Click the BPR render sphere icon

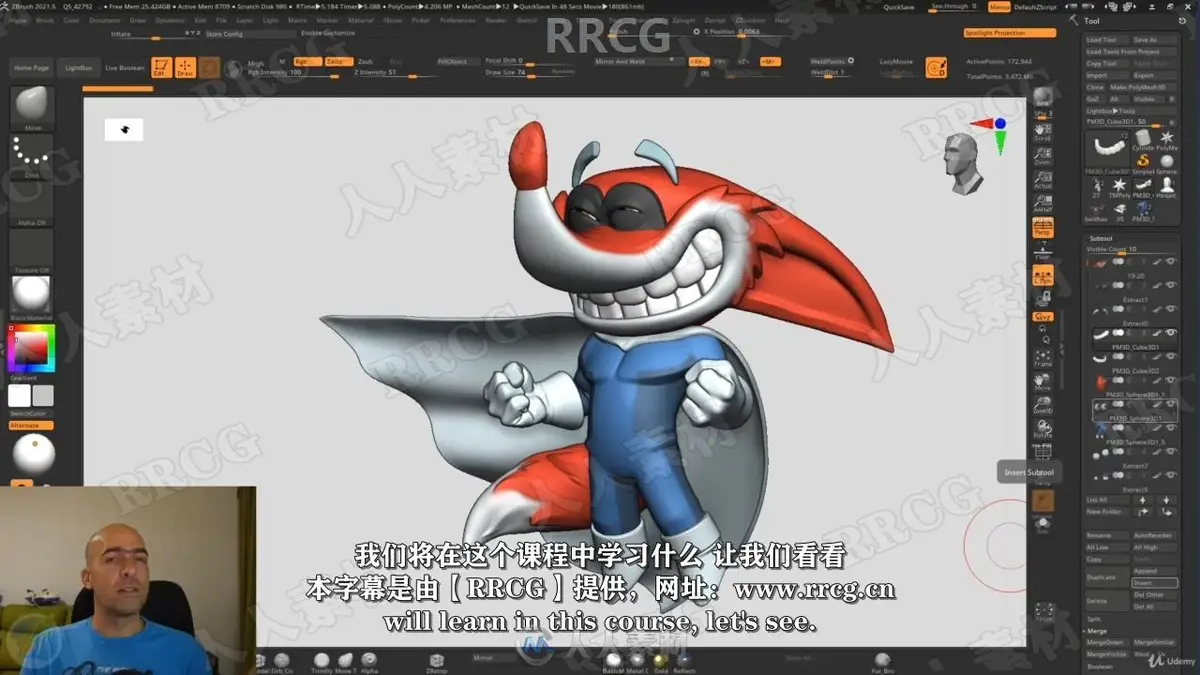coord(1043,97)
